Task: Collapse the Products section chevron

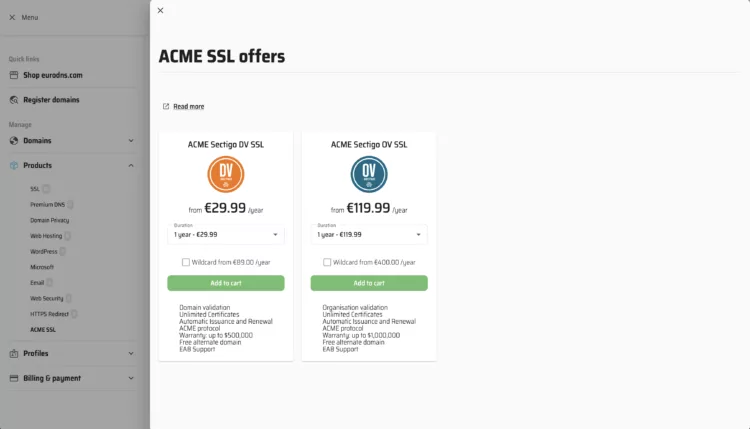Action: pos(131,165)
